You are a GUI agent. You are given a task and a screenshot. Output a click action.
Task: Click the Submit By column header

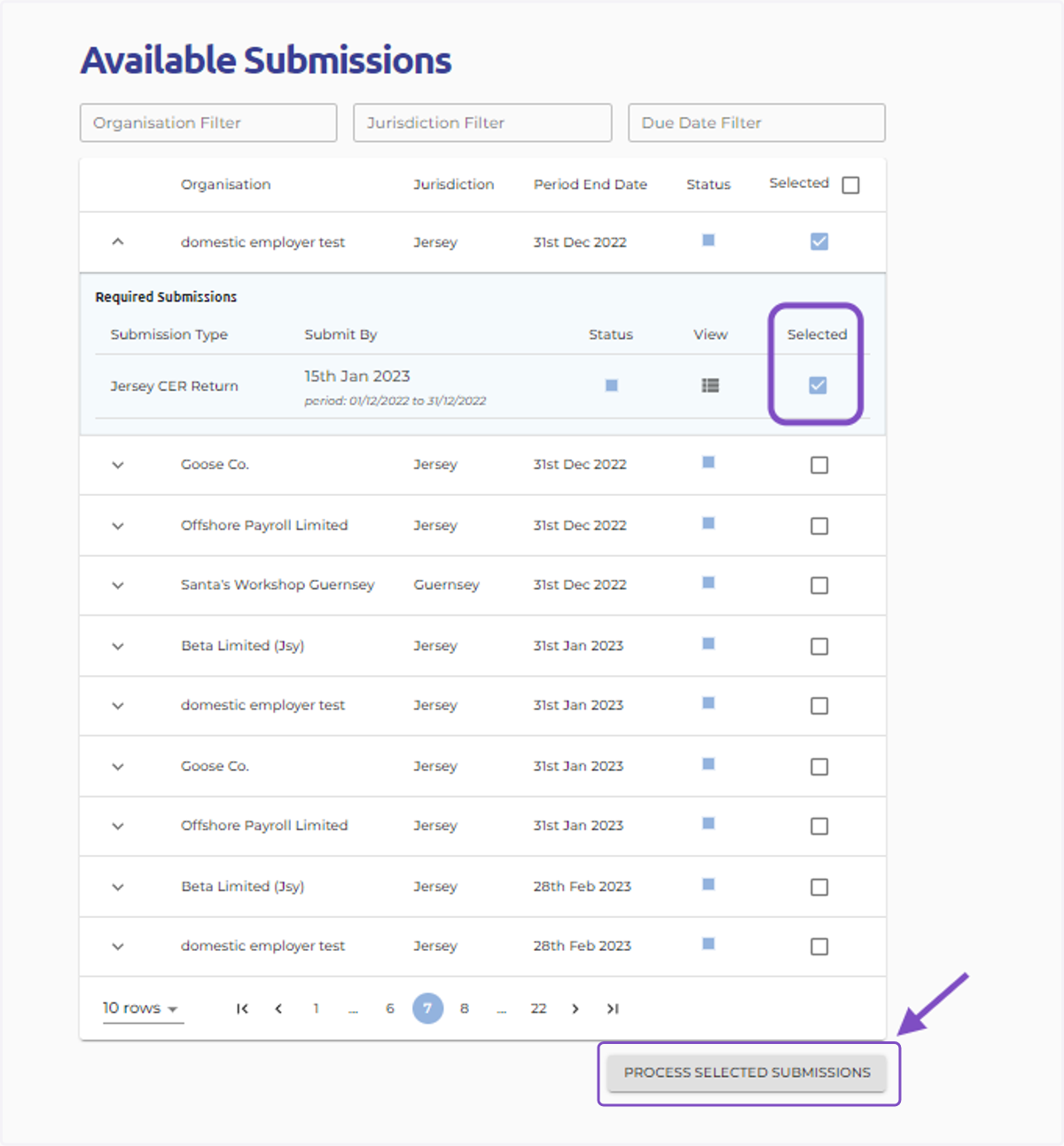click(x=340, y=334)
